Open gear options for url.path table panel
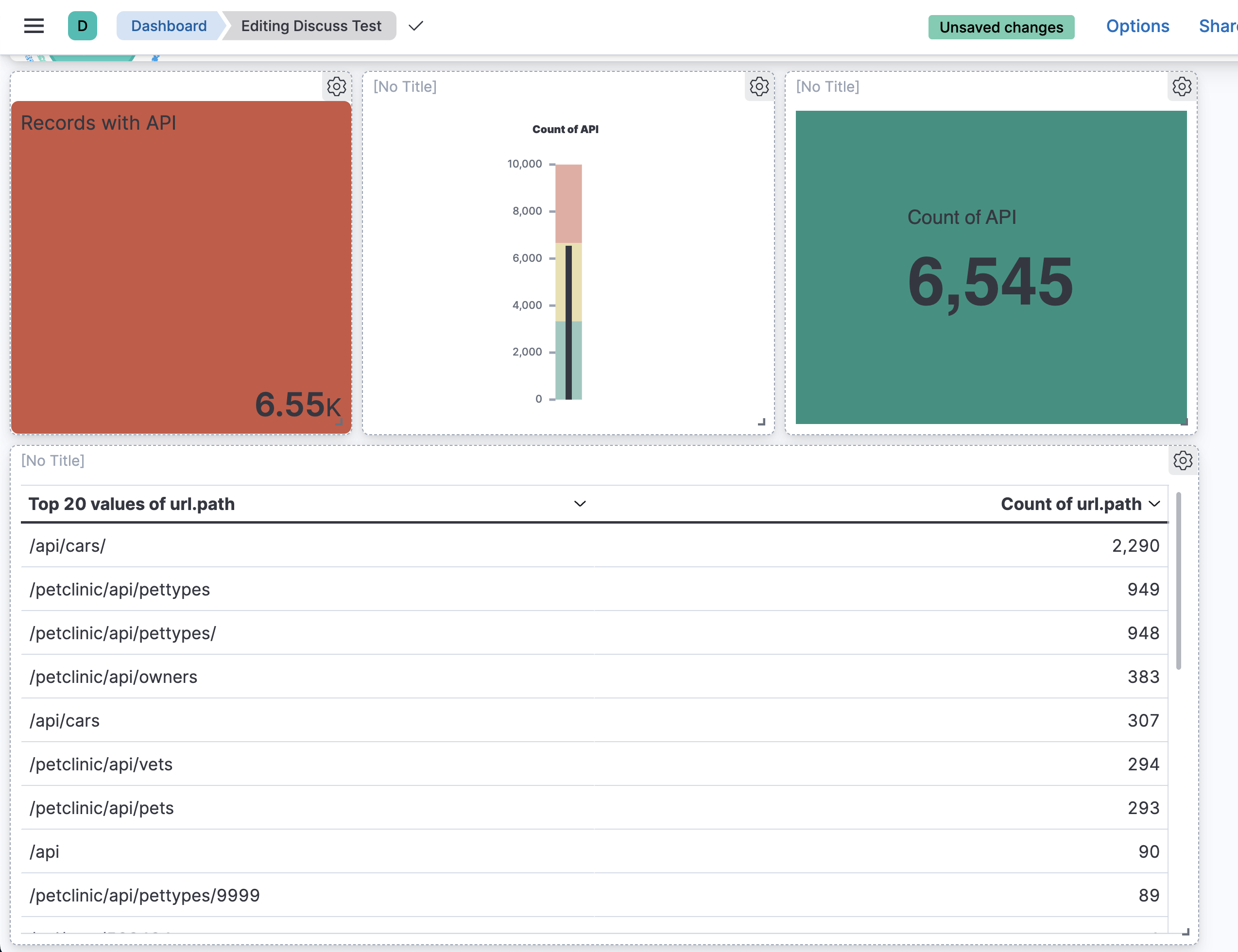 [x=1183, y=460]
